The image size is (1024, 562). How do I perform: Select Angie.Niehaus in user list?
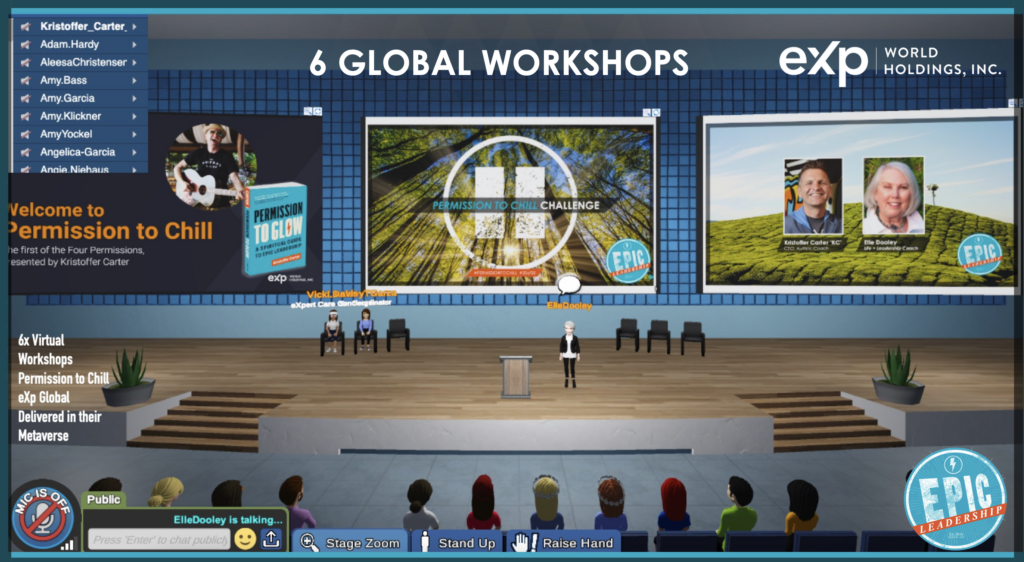[x=74, y=169]
